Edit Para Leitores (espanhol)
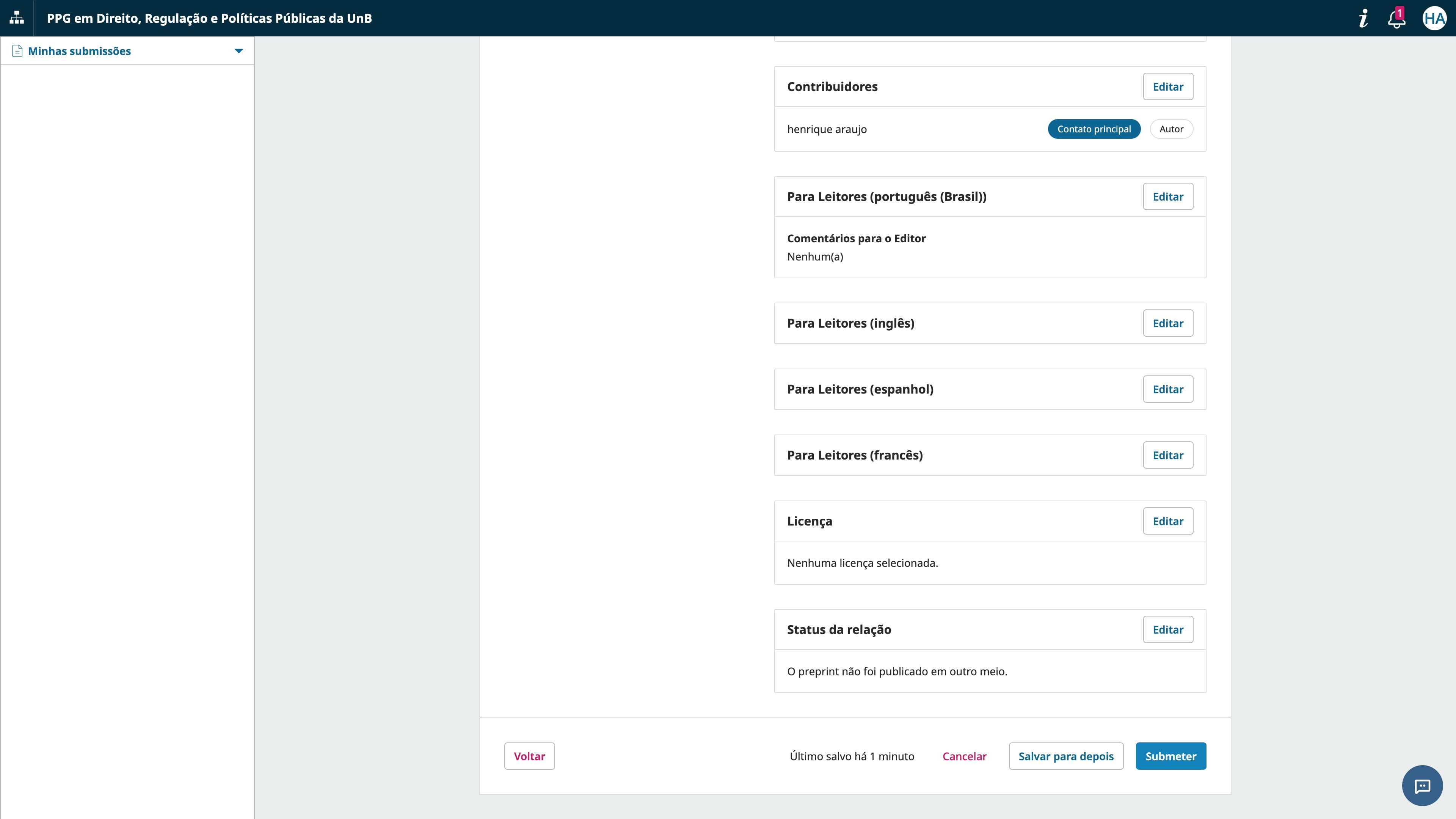Image resolution: width=1456 pixels, height=819 pixels. coord(1168,389)
